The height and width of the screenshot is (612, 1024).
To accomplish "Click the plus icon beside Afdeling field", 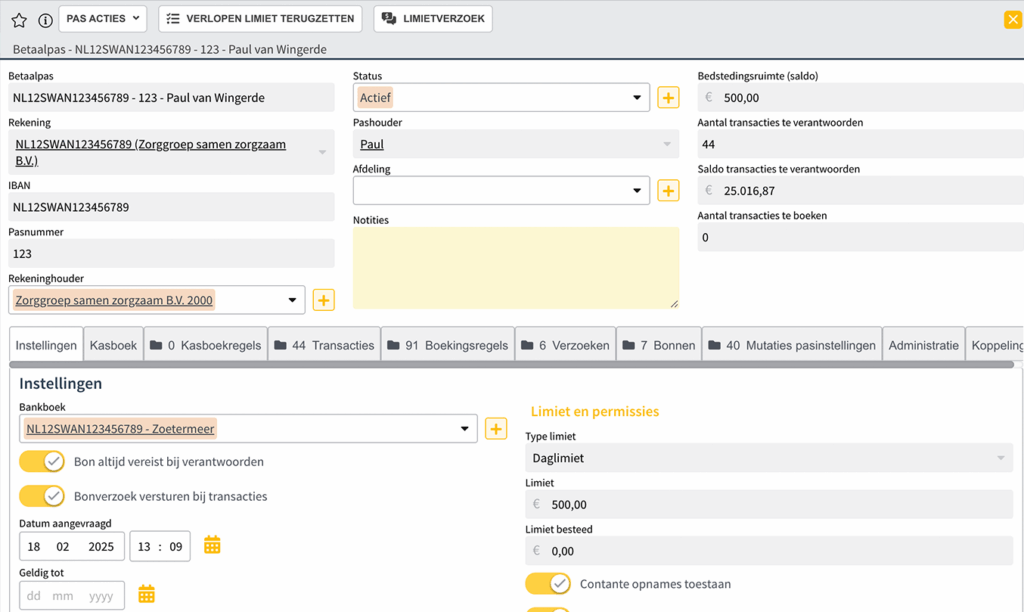I will coord(668,191).
